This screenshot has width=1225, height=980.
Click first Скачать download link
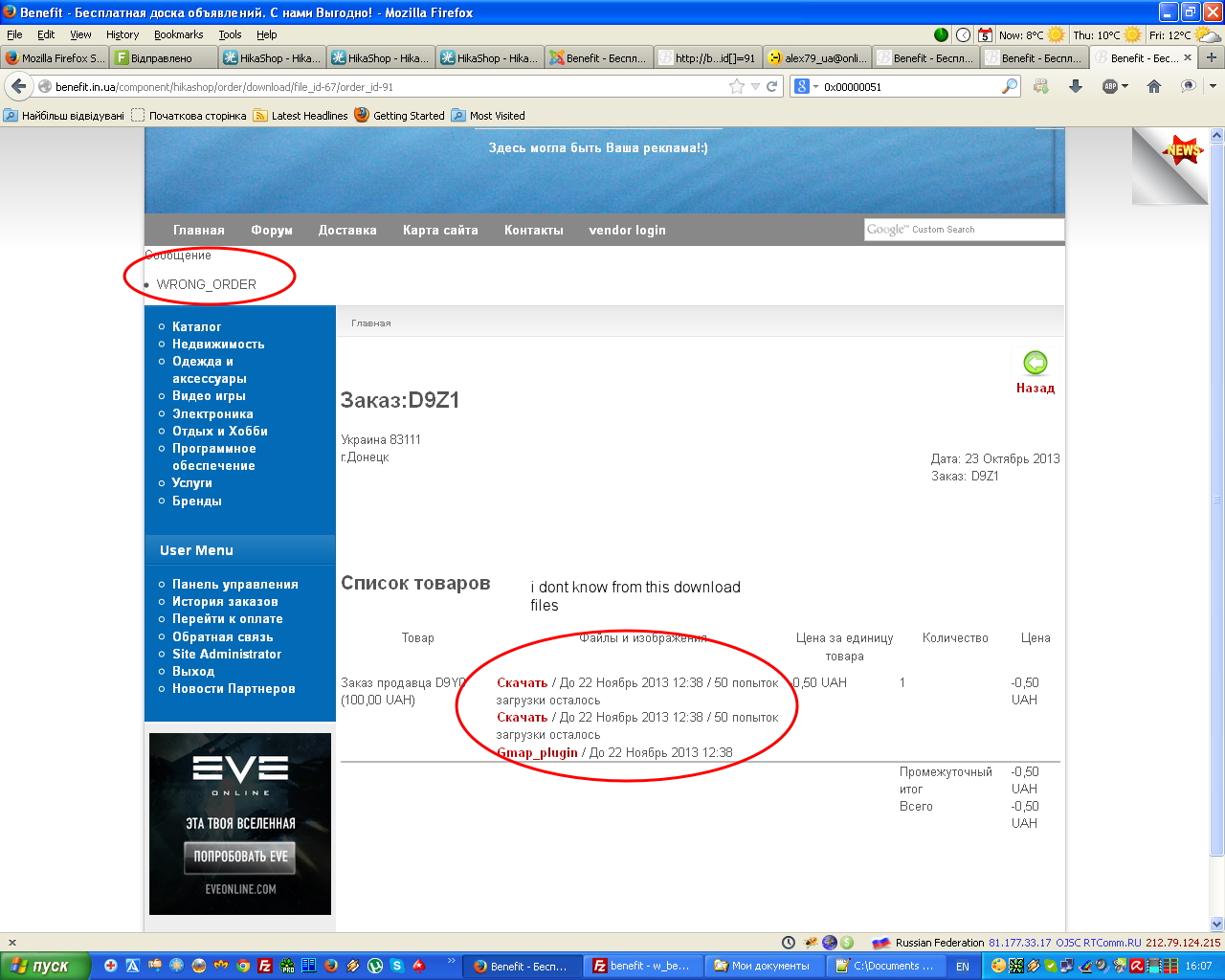click(522, 682)
